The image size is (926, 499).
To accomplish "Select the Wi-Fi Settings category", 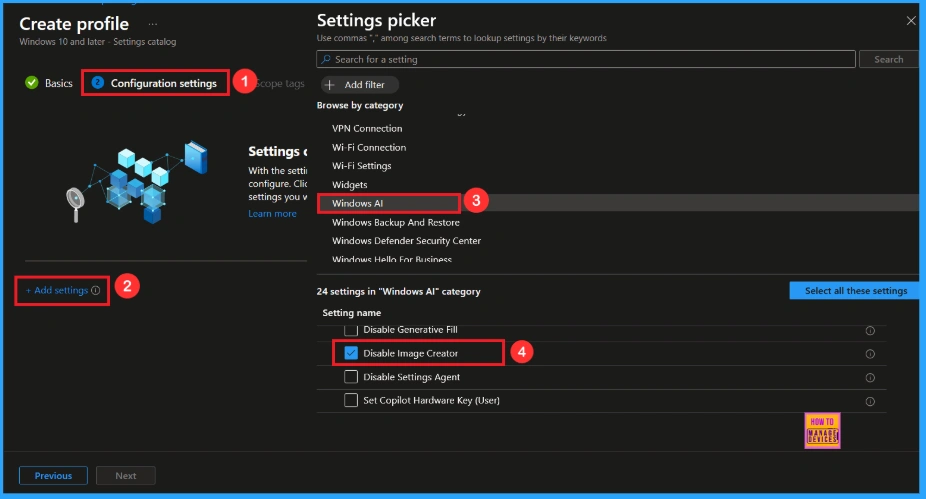I will [361, 166].
